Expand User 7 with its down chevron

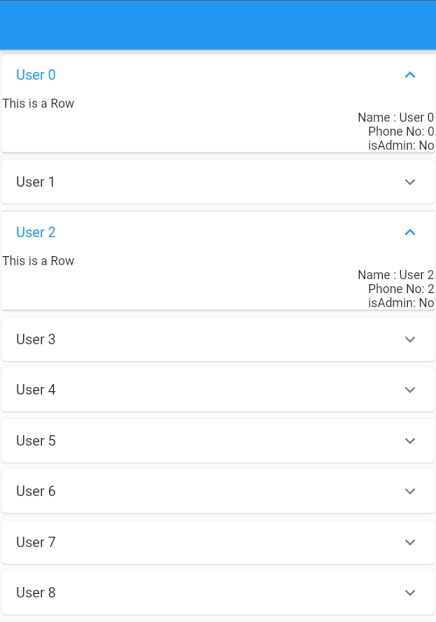click(410, 542)
